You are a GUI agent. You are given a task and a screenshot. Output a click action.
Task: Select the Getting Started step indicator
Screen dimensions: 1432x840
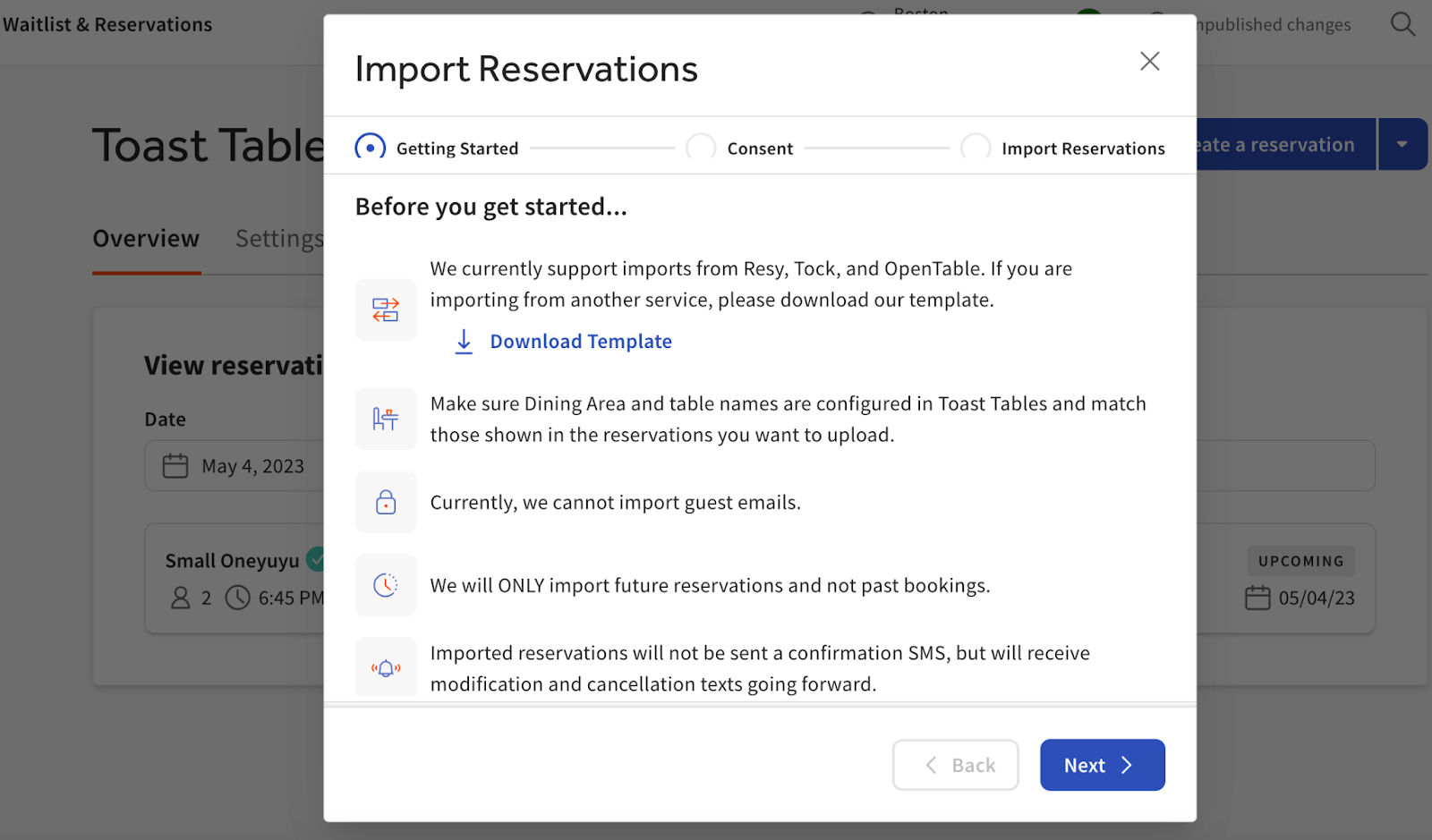coord(370,147)
